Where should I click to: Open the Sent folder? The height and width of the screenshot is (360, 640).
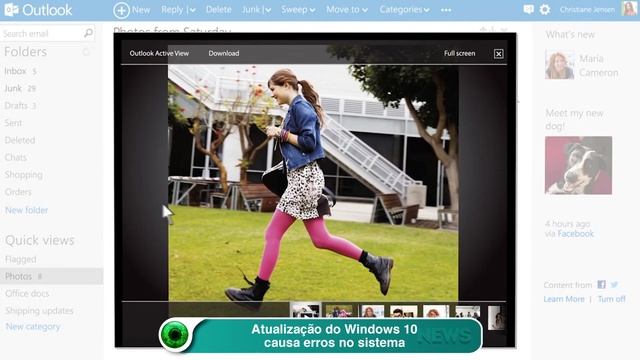[13, 123]
